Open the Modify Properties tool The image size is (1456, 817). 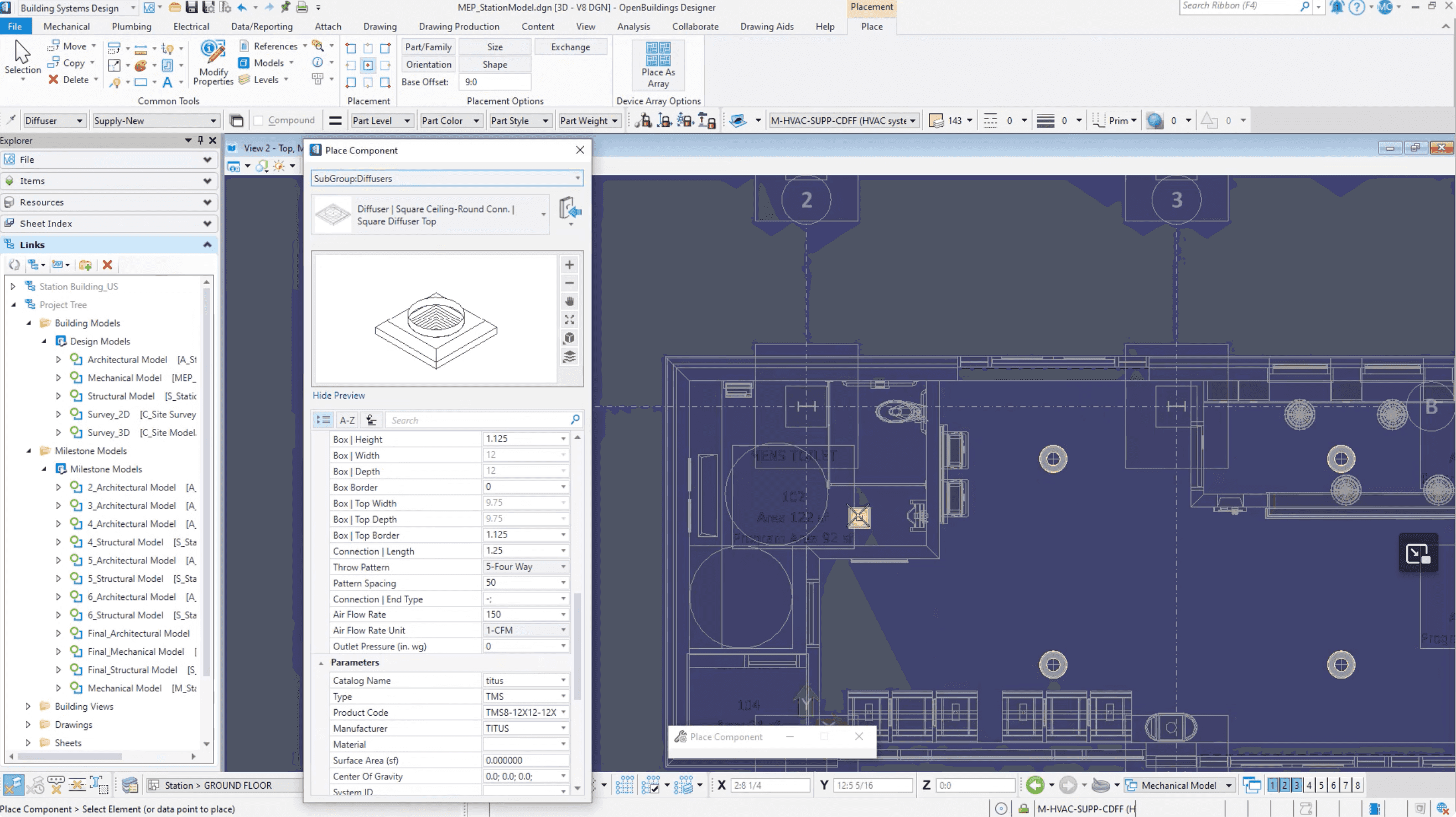tap(212, 62)
